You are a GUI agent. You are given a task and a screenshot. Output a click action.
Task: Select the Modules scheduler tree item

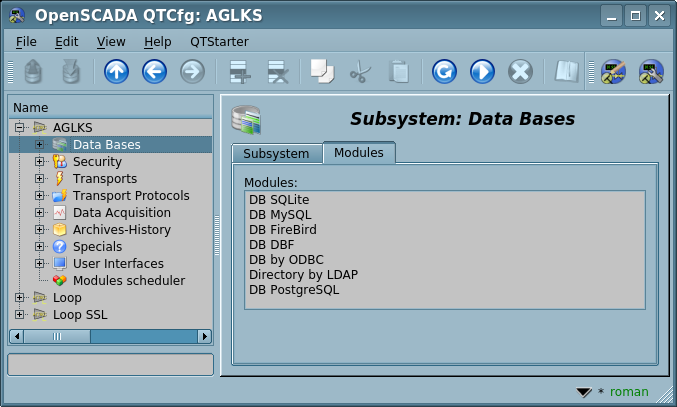(128, 281)
